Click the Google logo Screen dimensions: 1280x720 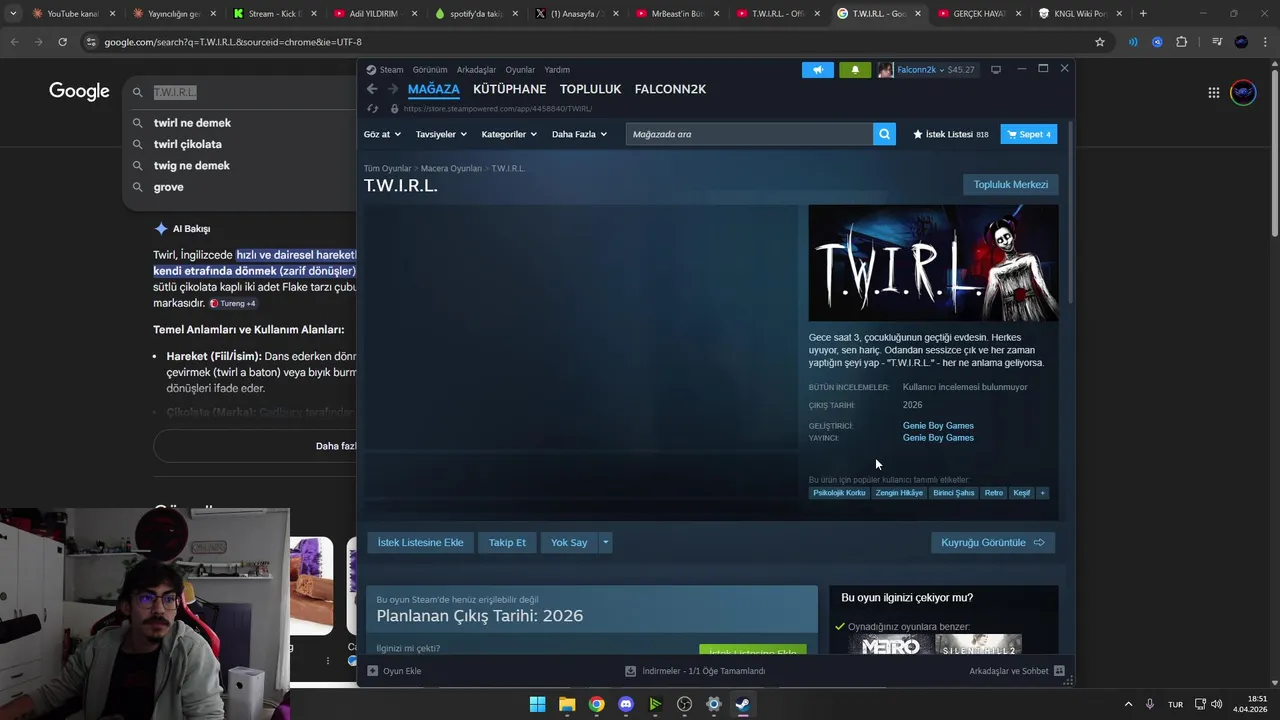(79, 91)
